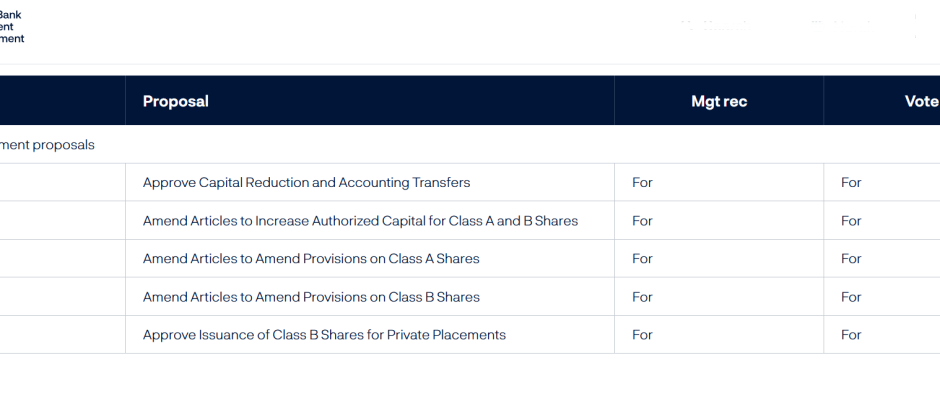Click Mgt rec 'For' for Increase Authorized Capital
940x400 pixels.
pos(642,221)
